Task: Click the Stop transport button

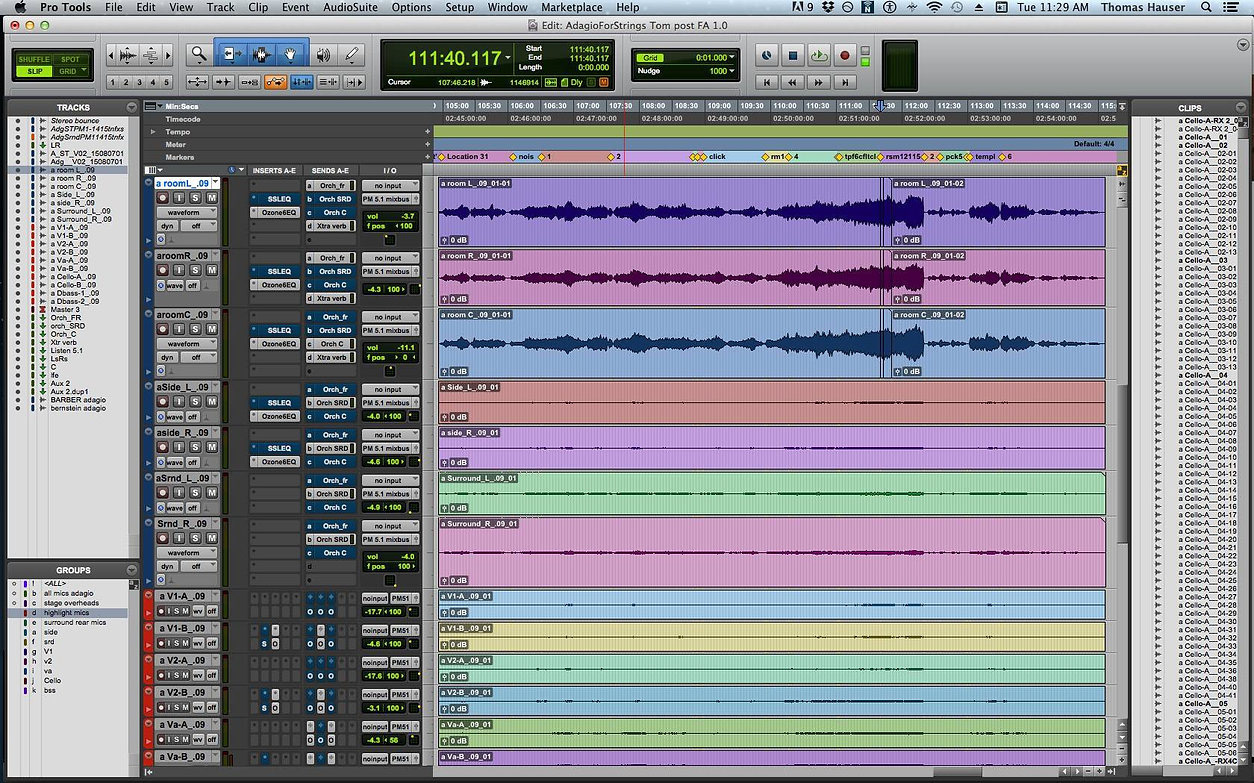Action: 793,56
